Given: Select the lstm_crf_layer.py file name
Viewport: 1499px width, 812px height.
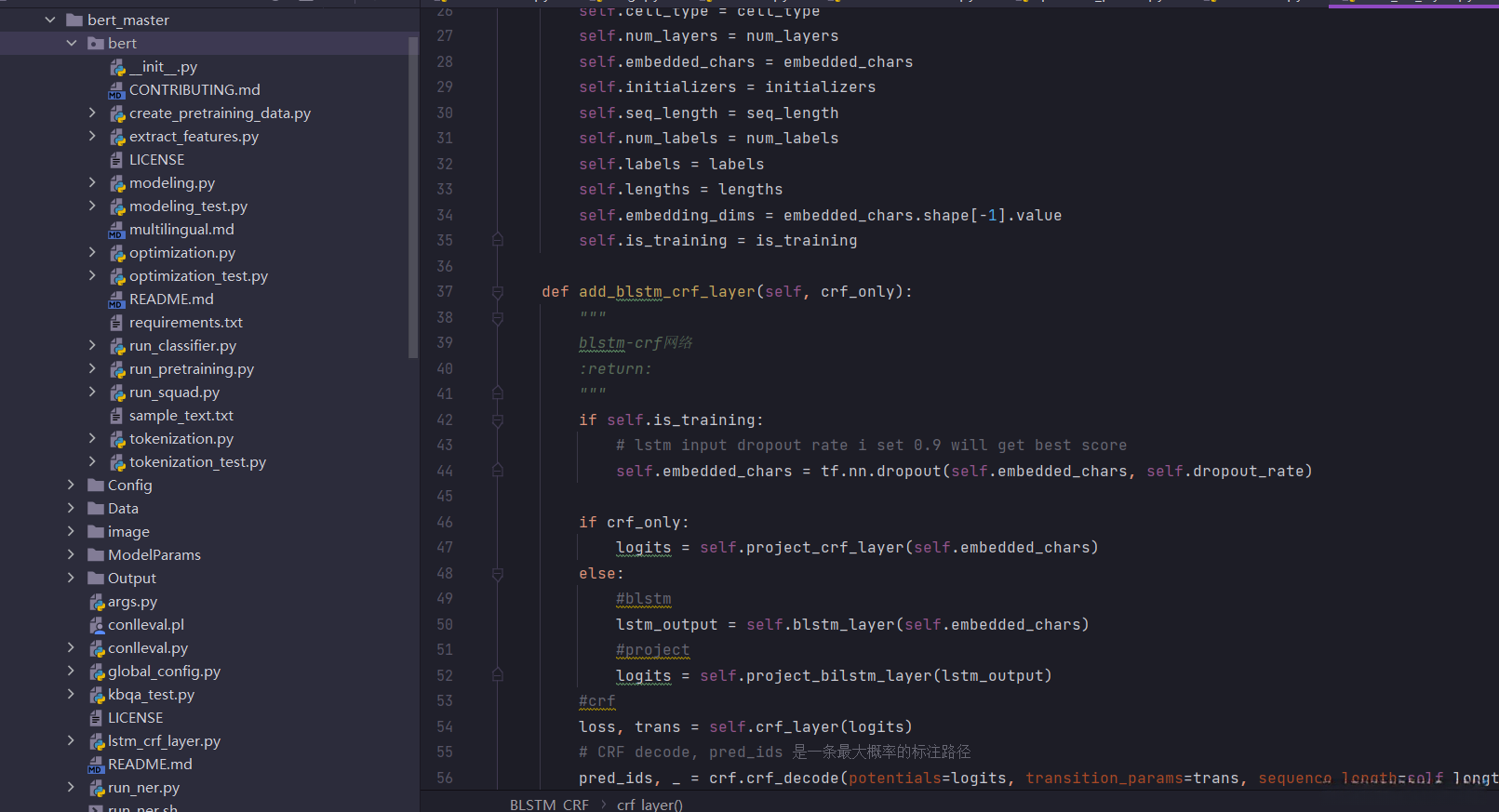Looking at the screenshot, I should (164, 741).
